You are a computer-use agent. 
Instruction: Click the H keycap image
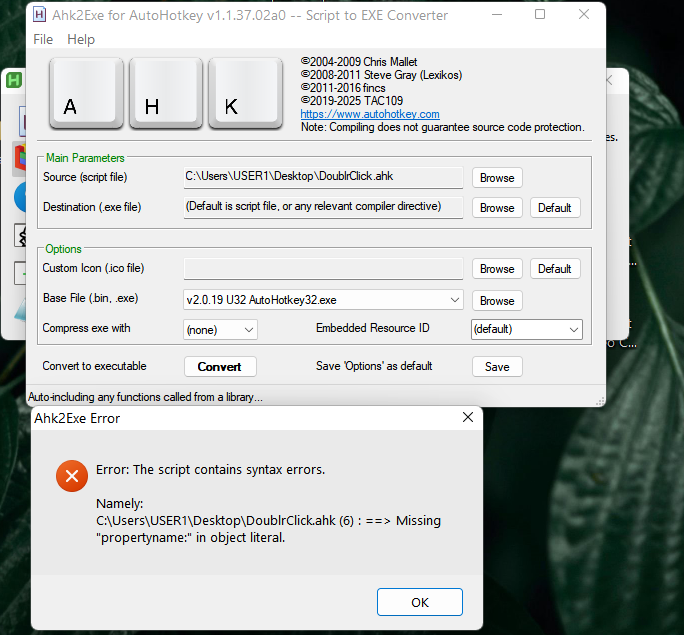click(166, 93)
